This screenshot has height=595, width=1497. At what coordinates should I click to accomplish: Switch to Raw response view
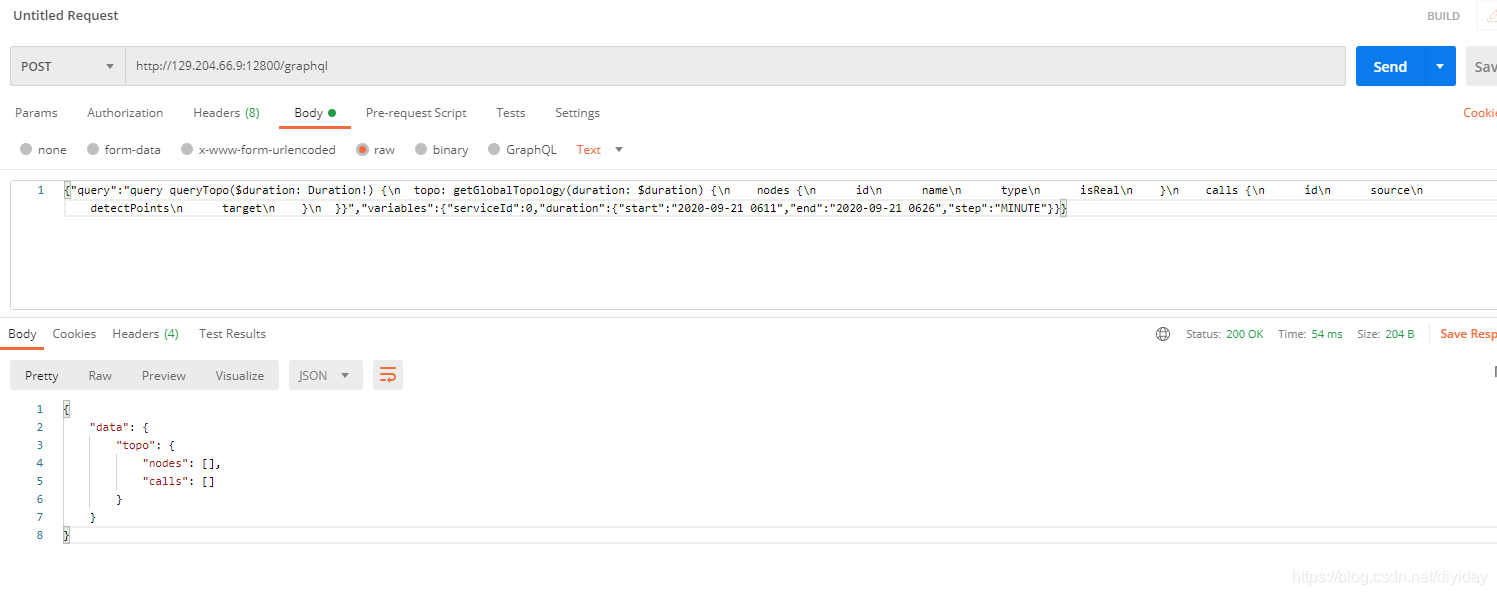click(100, 375)
